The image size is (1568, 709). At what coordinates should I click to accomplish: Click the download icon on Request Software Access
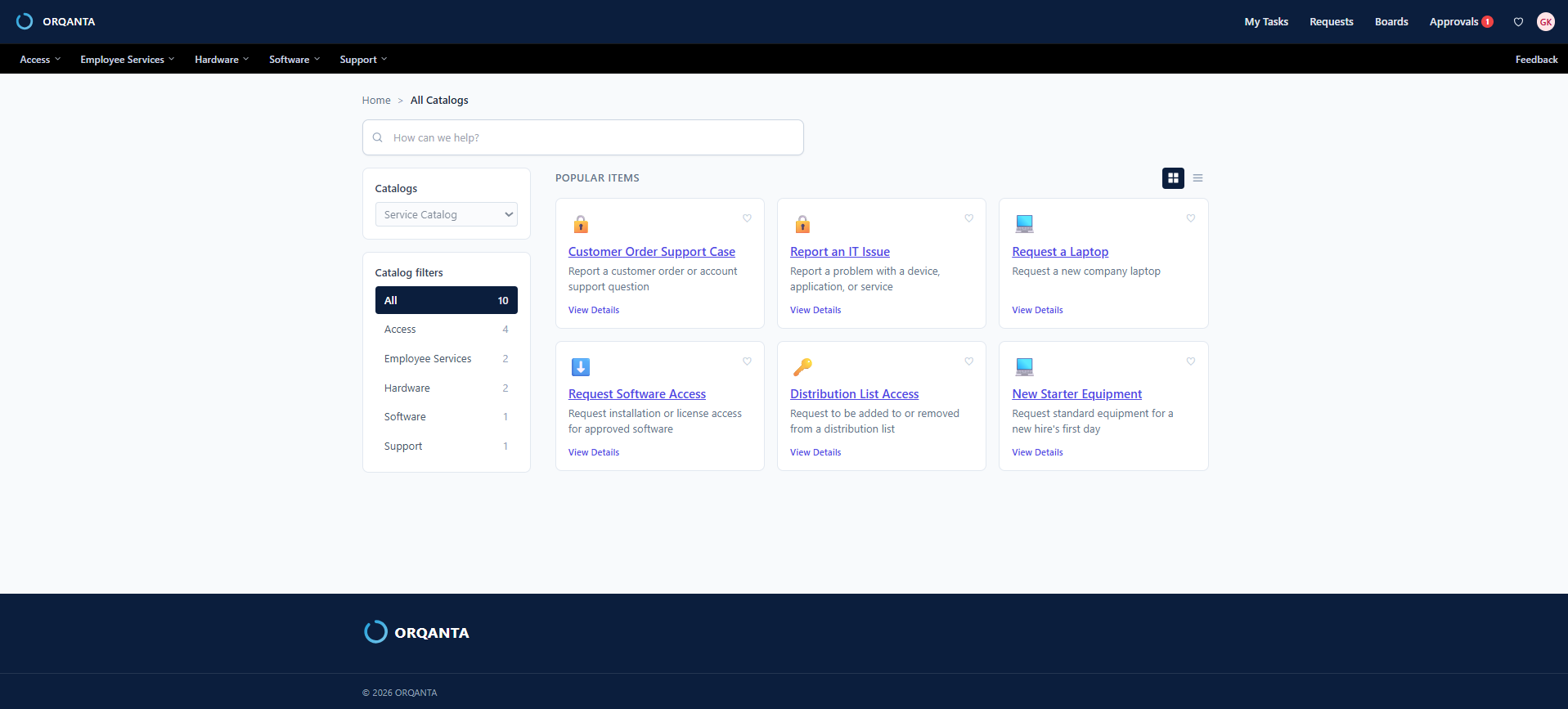tap(581, 367)
